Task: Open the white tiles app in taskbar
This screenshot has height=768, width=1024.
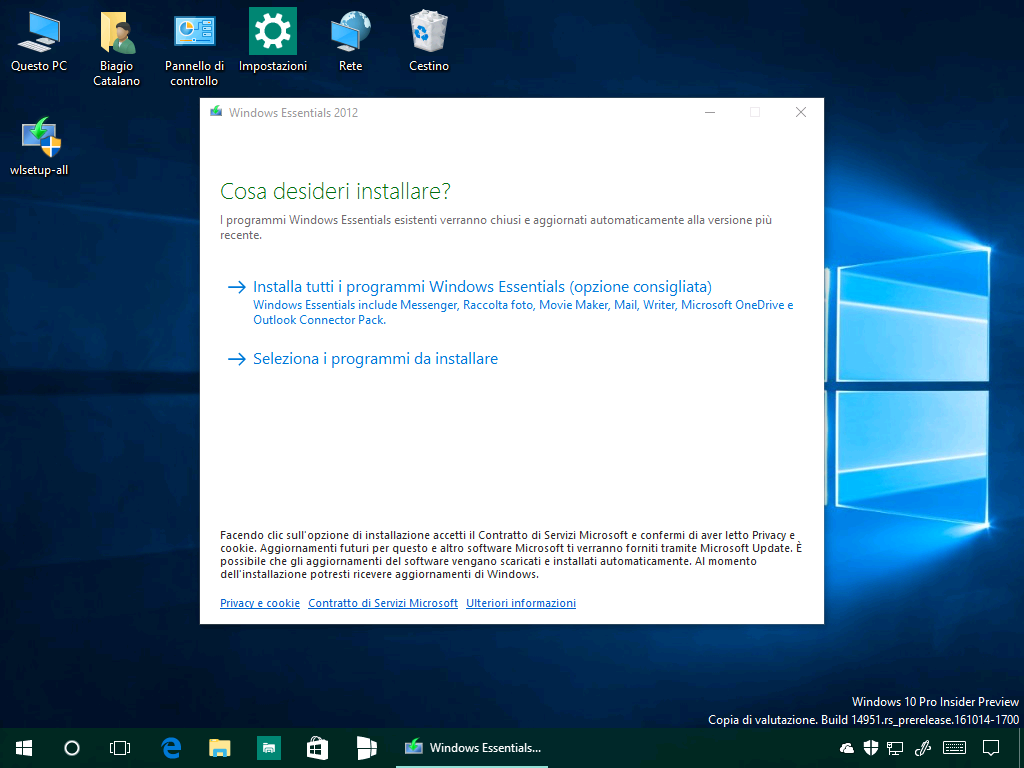Action: [366, 748]
